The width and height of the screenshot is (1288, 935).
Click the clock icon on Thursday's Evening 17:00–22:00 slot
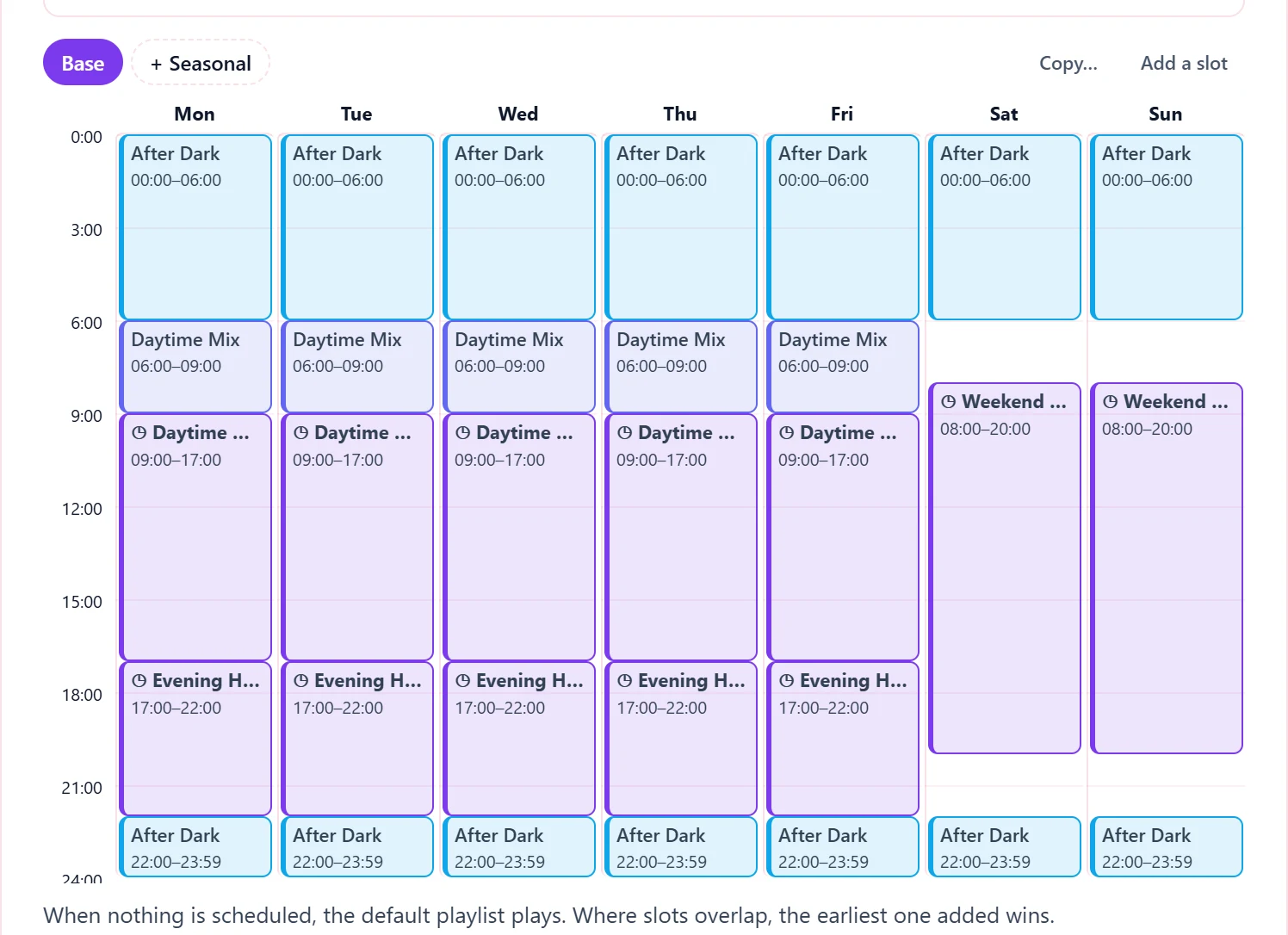[624, 681]
